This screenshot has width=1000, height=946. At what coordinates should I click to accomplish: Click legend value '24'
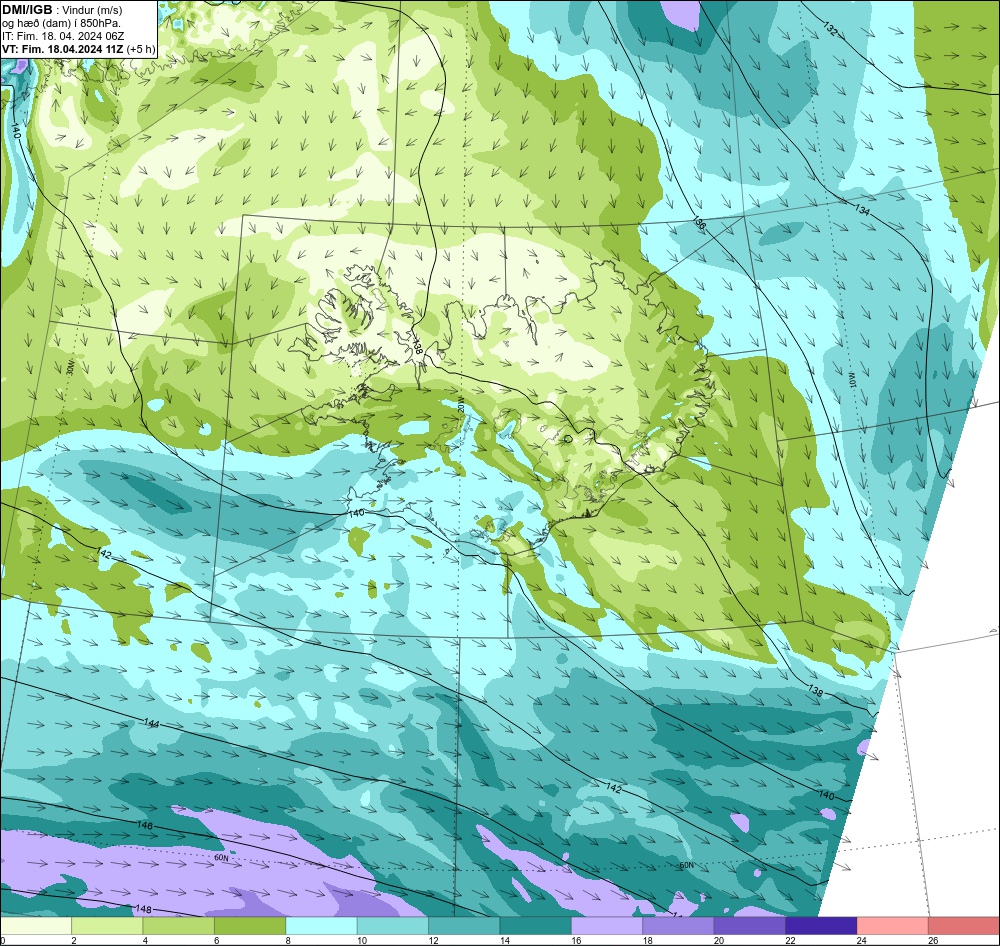click(x=862, y=940)
